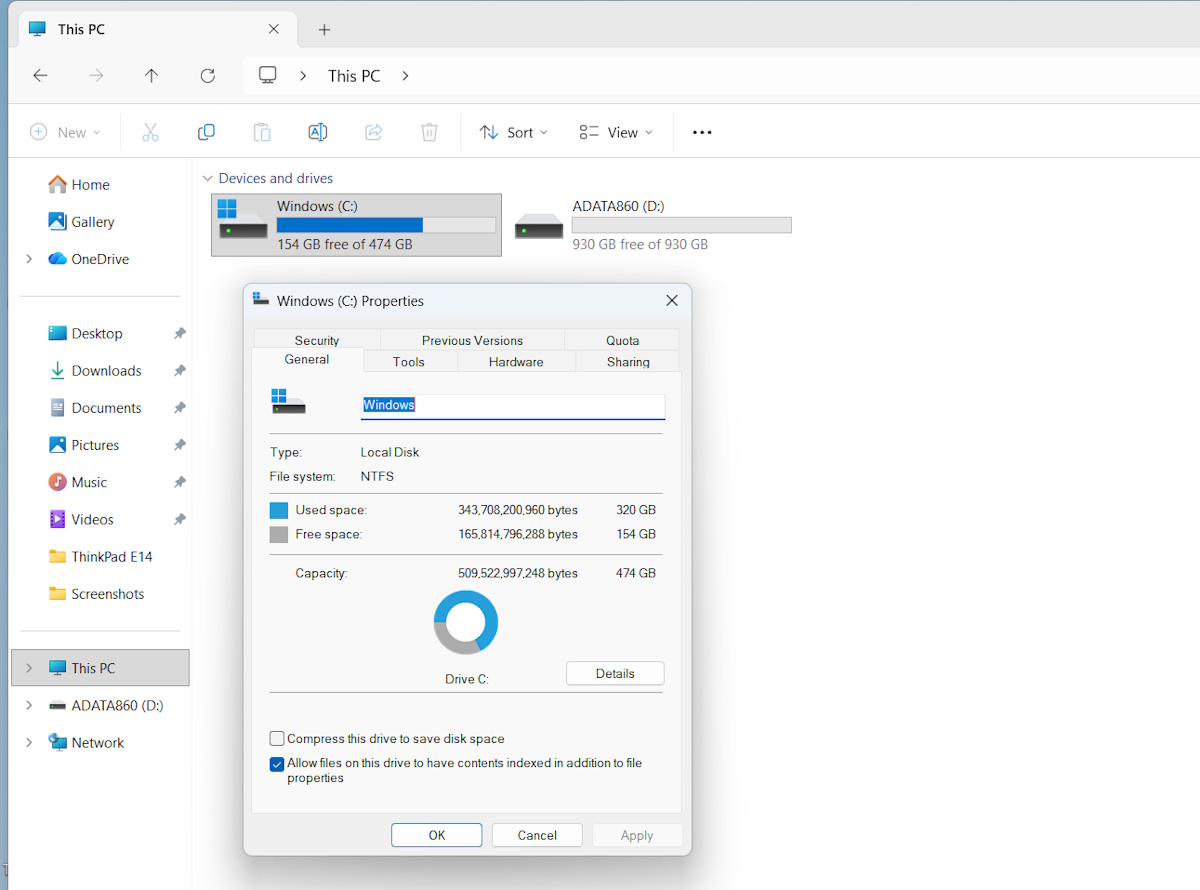The height and width of the screenshot is (890, 1200).
Task: Click the Details button
Action: click(615, 673)
